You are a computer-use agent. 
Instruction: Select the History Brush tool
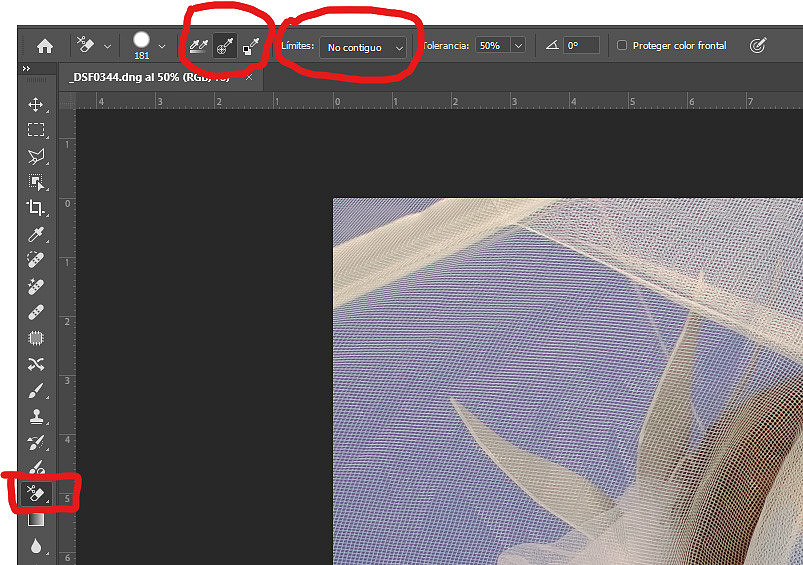pyautogui.click(x=36, y=443)
